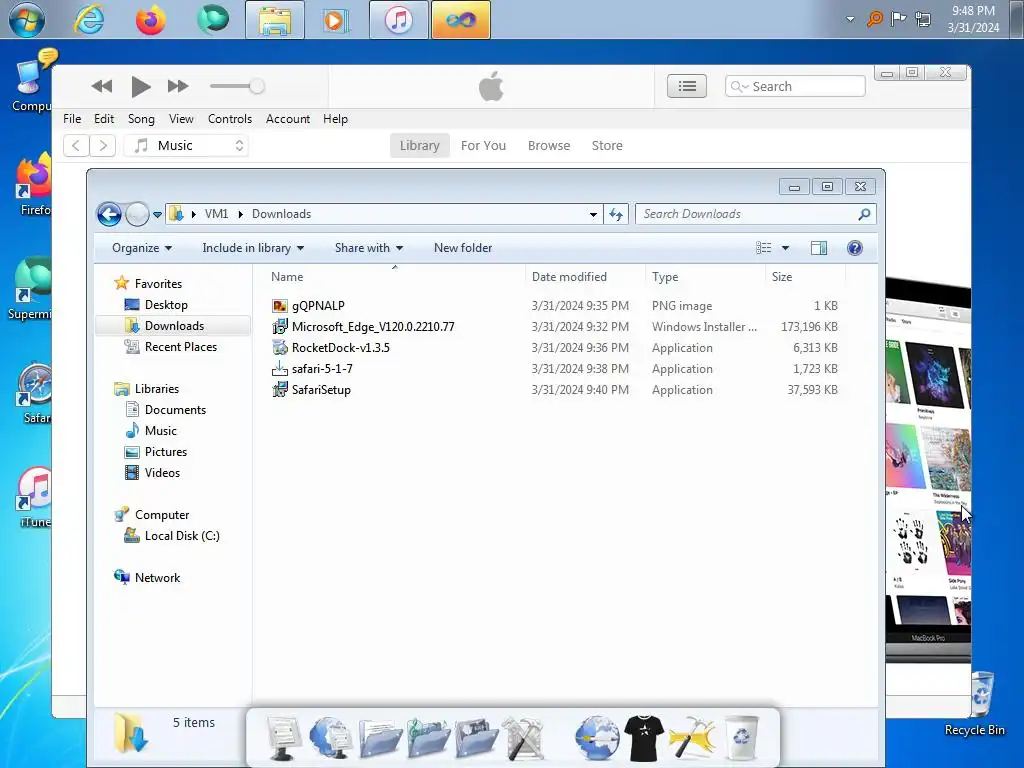Open the Share with dropdown
1024x768 pixels.
coord(369,248)
